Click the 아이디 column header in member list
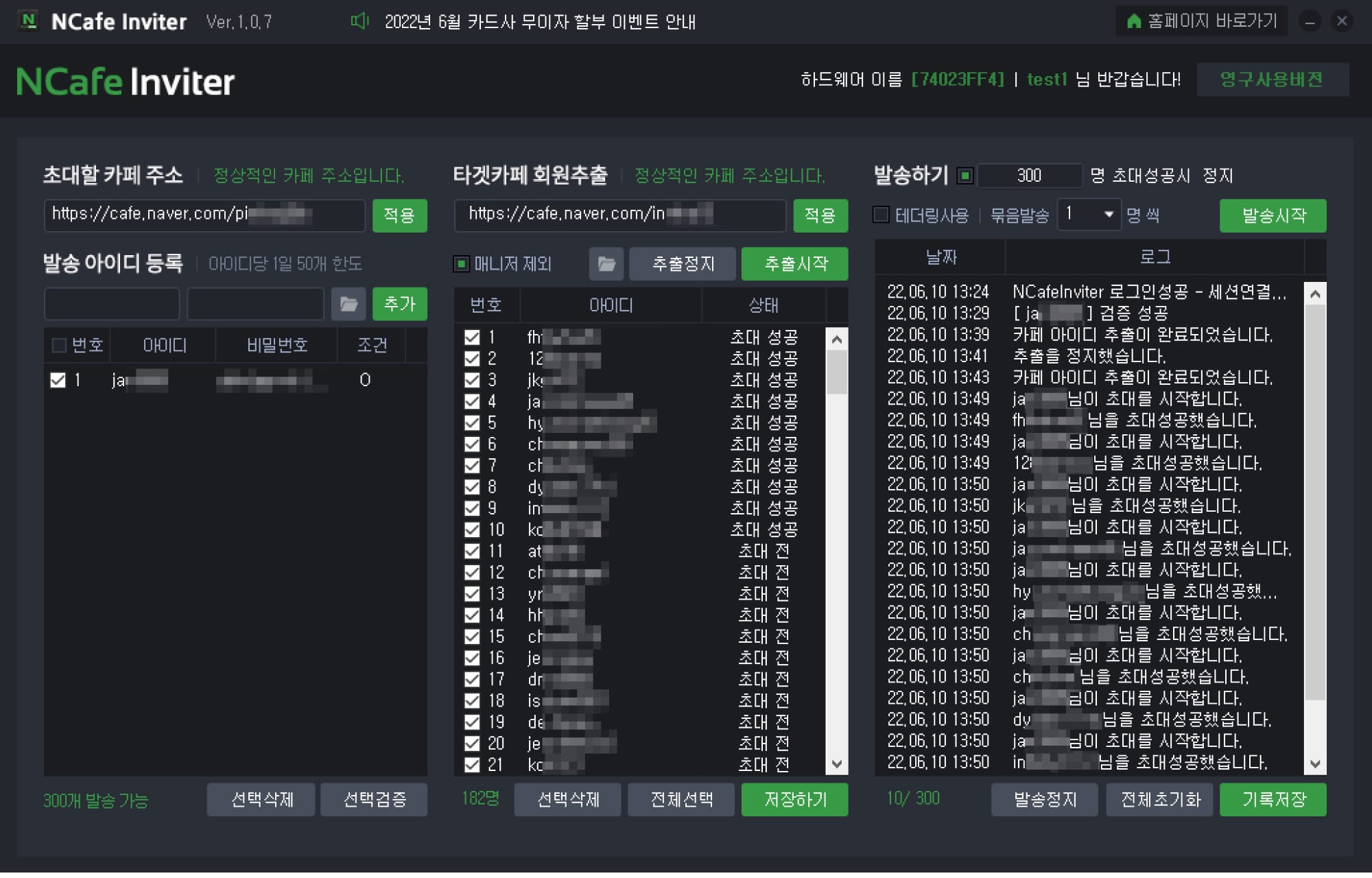 pyautogui.click(x=611, y=305)
